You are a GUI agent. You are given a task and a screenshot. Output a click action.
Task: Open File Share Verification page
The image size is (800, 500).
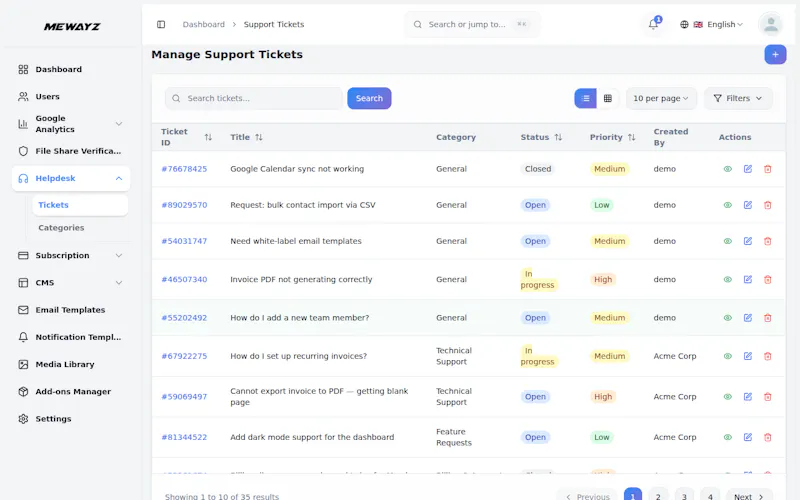[x=71, y=151]
